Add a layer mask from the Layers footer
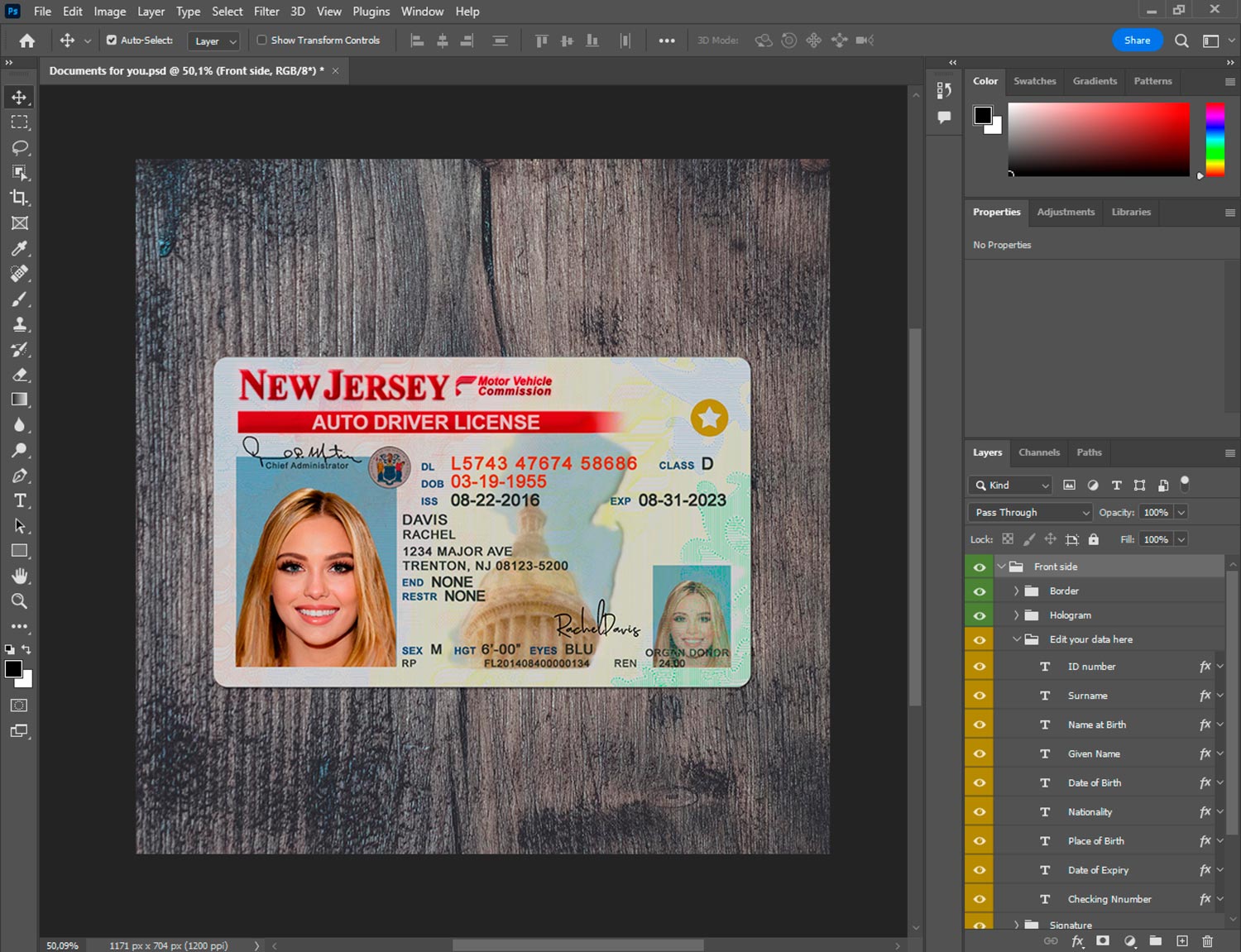The width and height of the screenshot is (1241, 952). click(1103, 941)
